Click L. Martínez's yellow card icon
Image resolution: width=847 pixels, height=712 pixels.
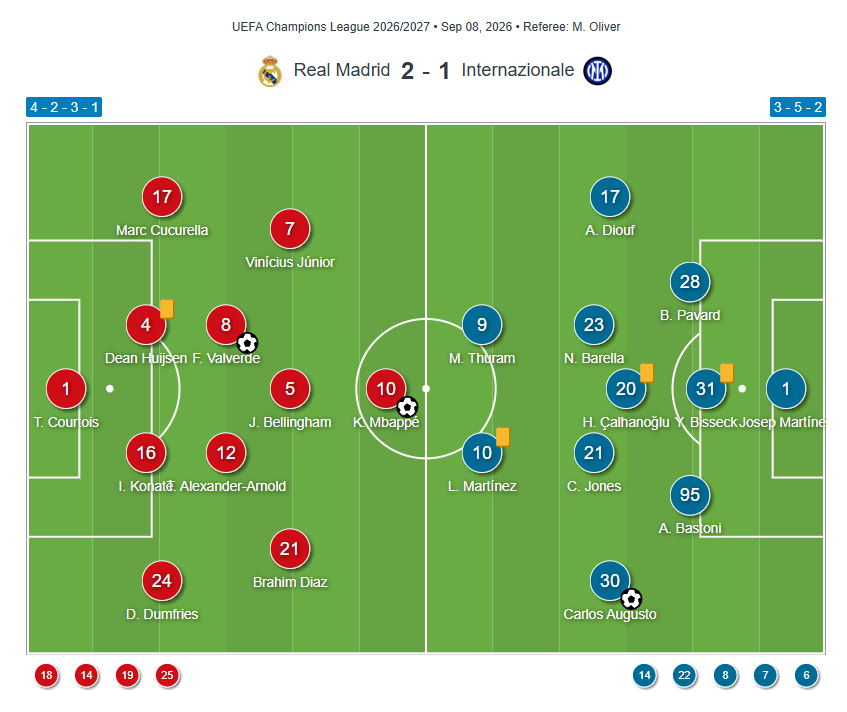[x=502, y=436]
